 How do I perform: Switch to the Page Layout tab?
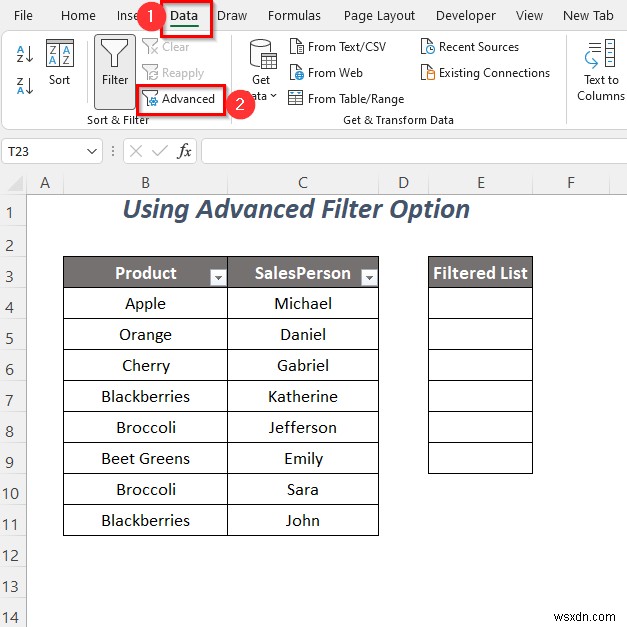tap(379, 16)
